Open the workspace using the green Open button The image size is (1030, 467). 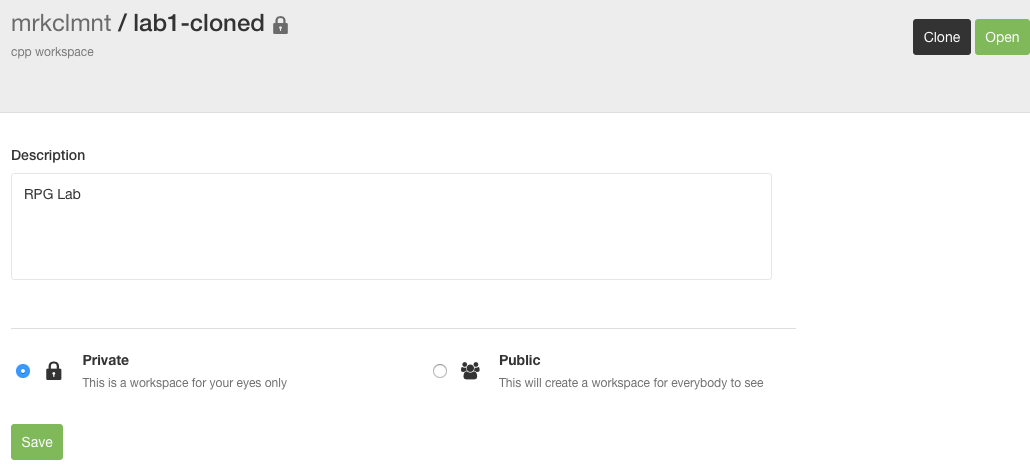(x=1002, y=37)
